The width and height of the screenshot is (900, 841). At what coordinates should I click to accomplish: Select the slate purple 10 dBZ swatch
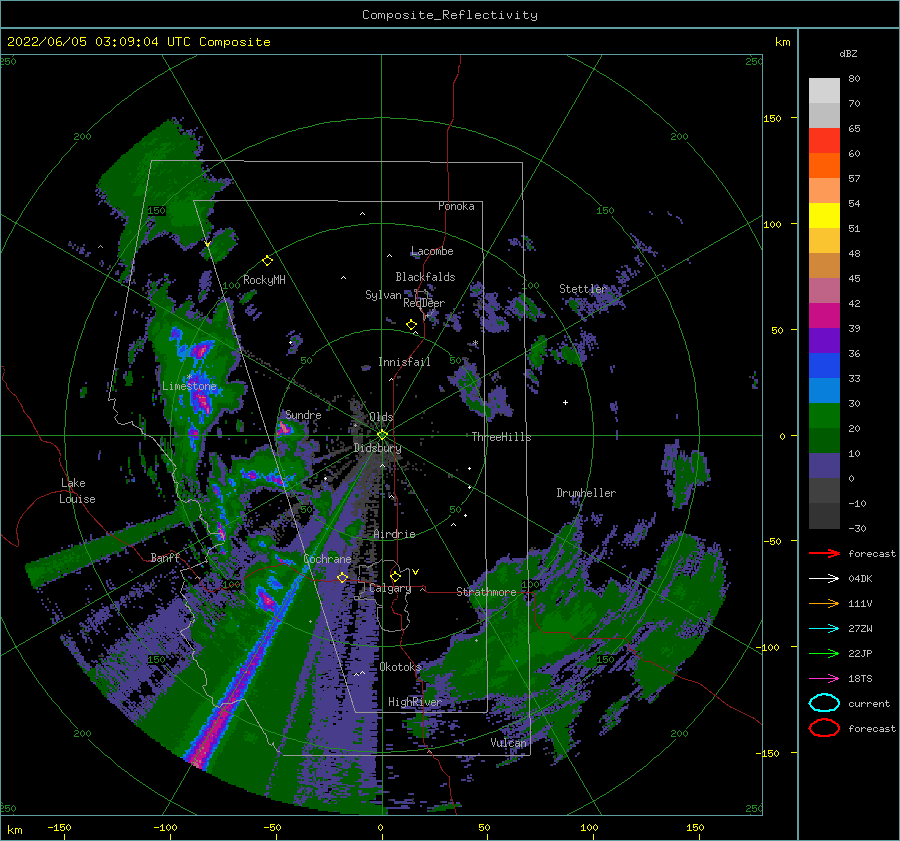tap(824, 466)
